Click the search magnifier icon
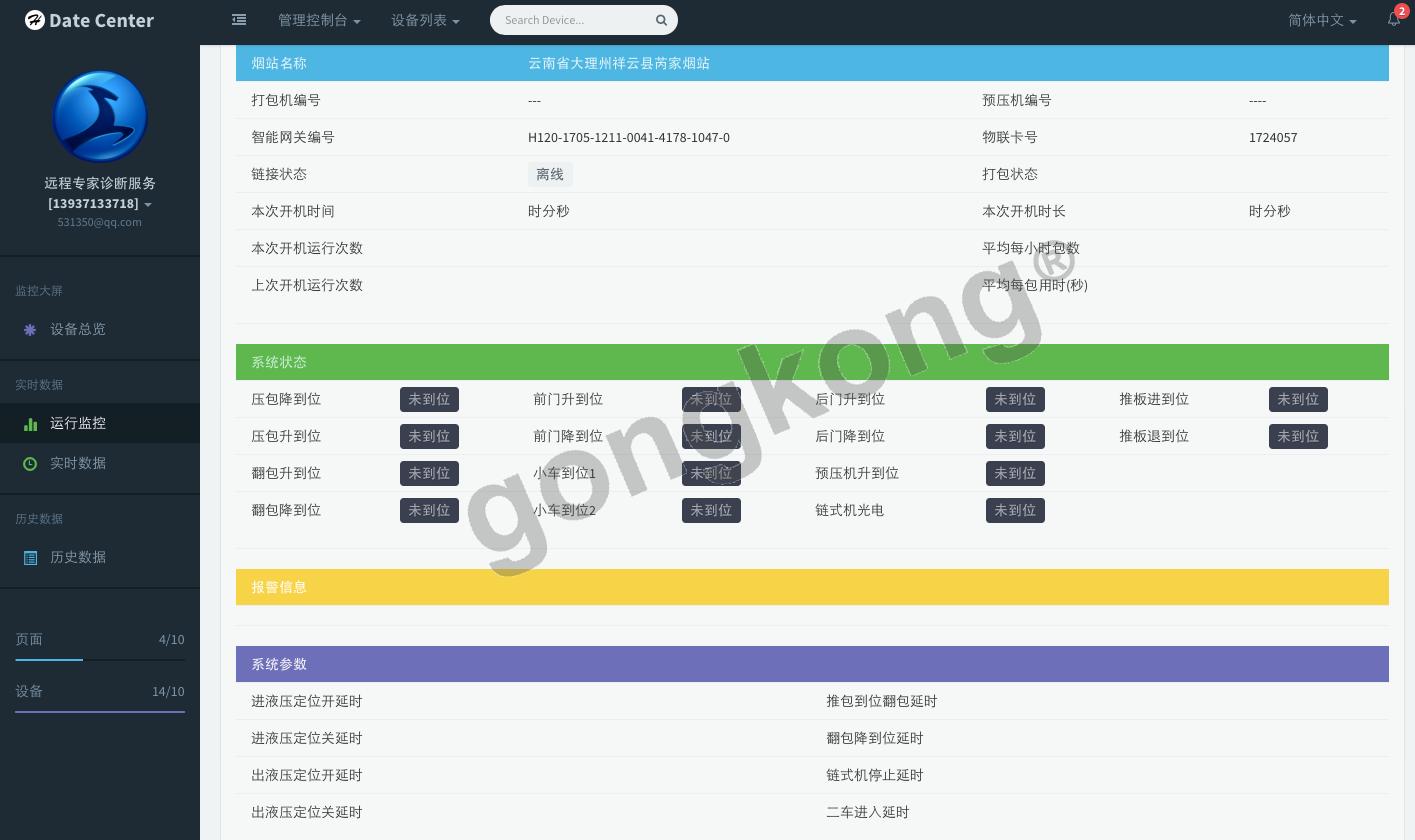Image resolution: width=1415 pixels, height=840 pixels. coord(661,20)
